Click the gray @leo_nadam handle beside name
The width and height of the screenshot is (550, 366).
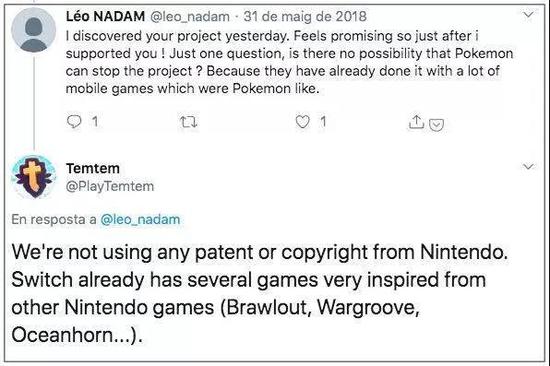click(x=190, y=16)
